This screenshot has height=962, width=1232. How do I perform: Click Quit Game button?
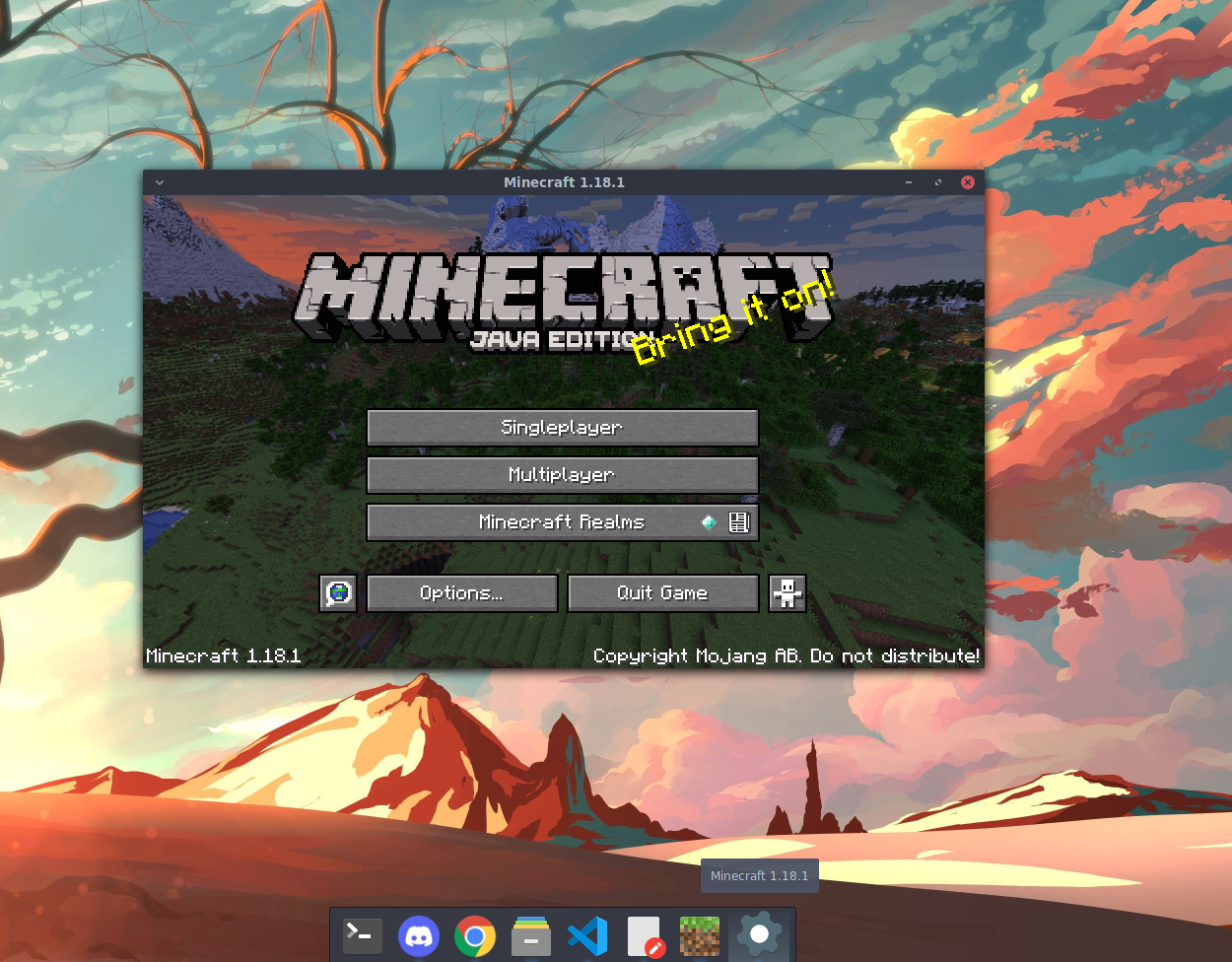coord(663,593)
